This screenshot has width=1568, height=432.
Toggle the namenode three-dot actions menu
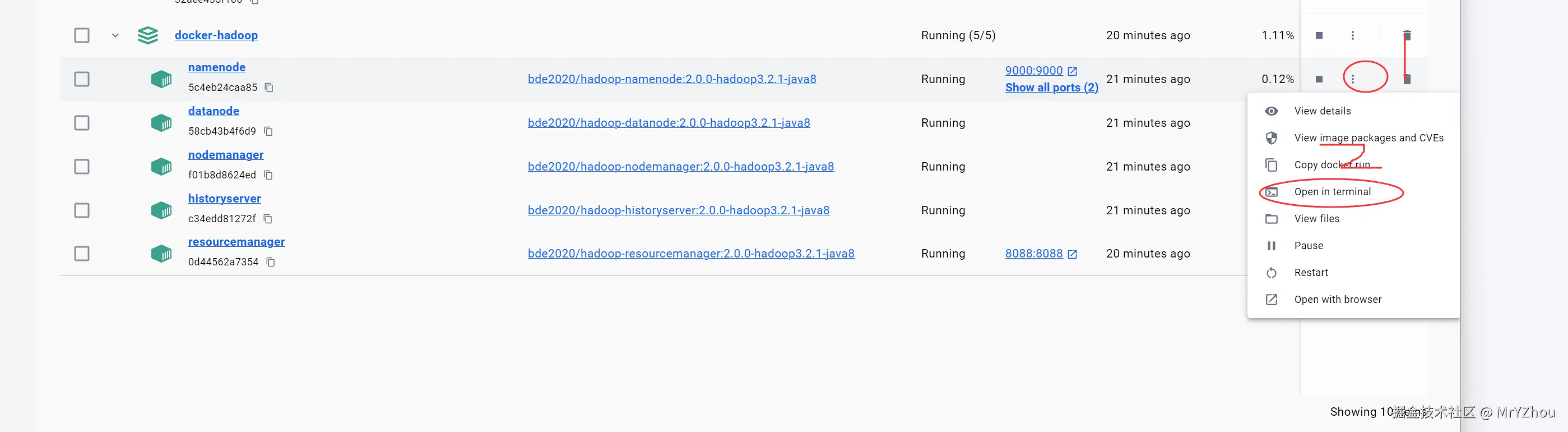tap(1352, 79)
